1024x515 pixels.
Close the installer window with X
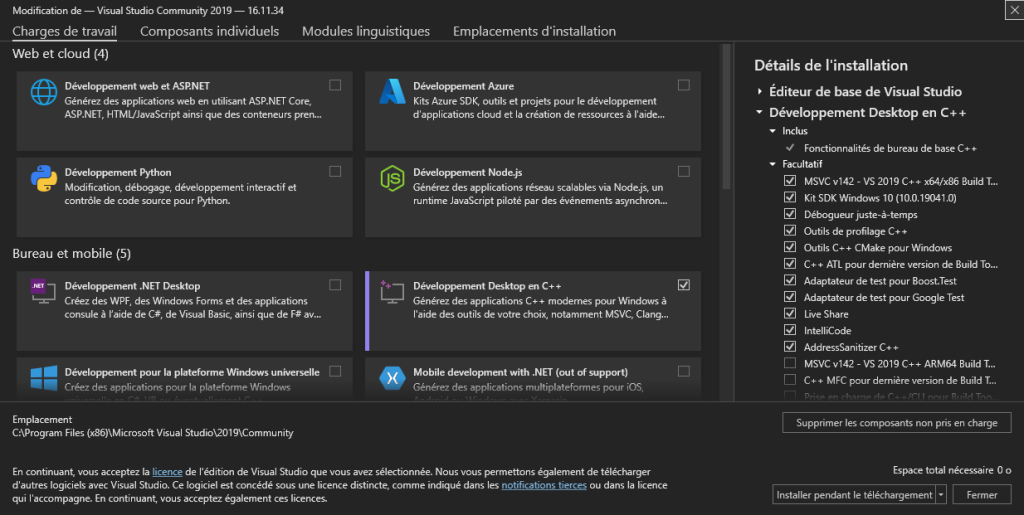(x=1014, y=10)
